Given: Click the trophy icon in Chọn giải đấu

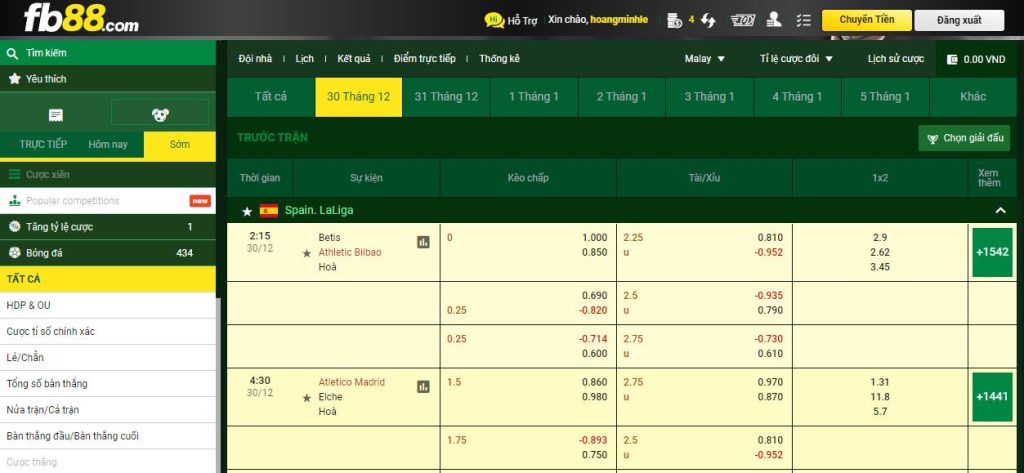Looking at the screenshot, I should pos(933,139).
